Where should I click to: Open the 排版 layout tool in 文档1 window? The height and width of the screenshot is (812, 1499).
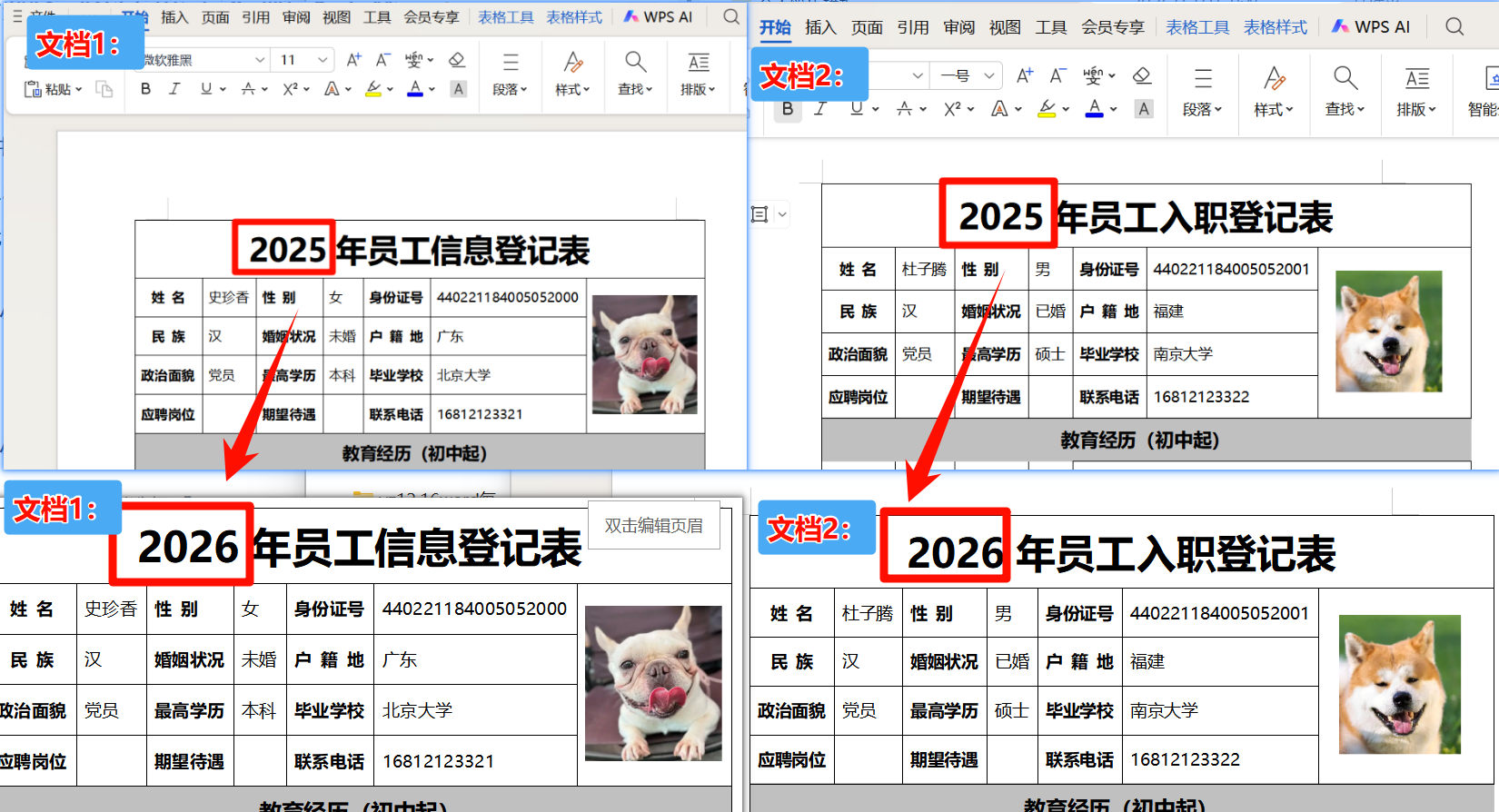[698, 74]
